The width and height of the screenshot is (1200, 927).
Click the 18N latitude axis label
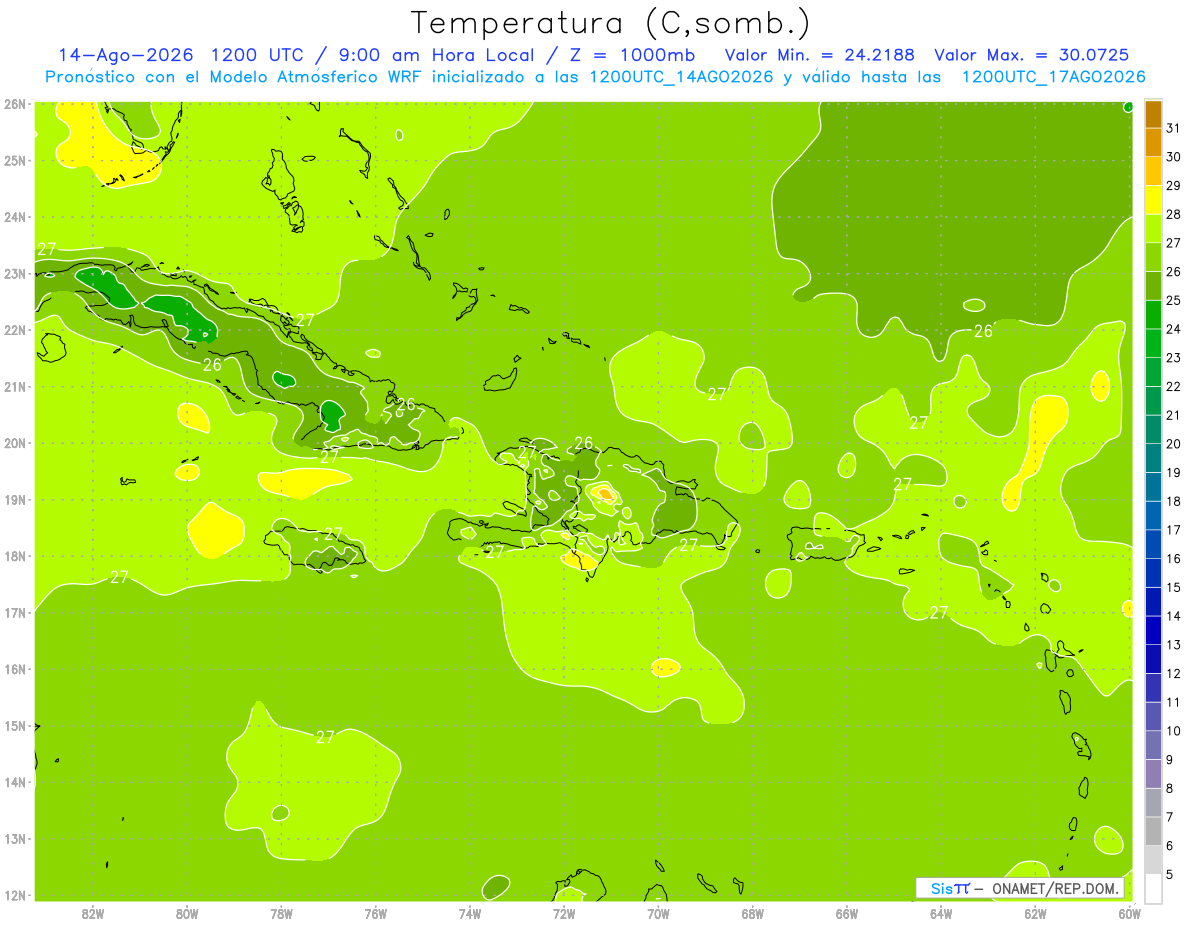point(14,556)
